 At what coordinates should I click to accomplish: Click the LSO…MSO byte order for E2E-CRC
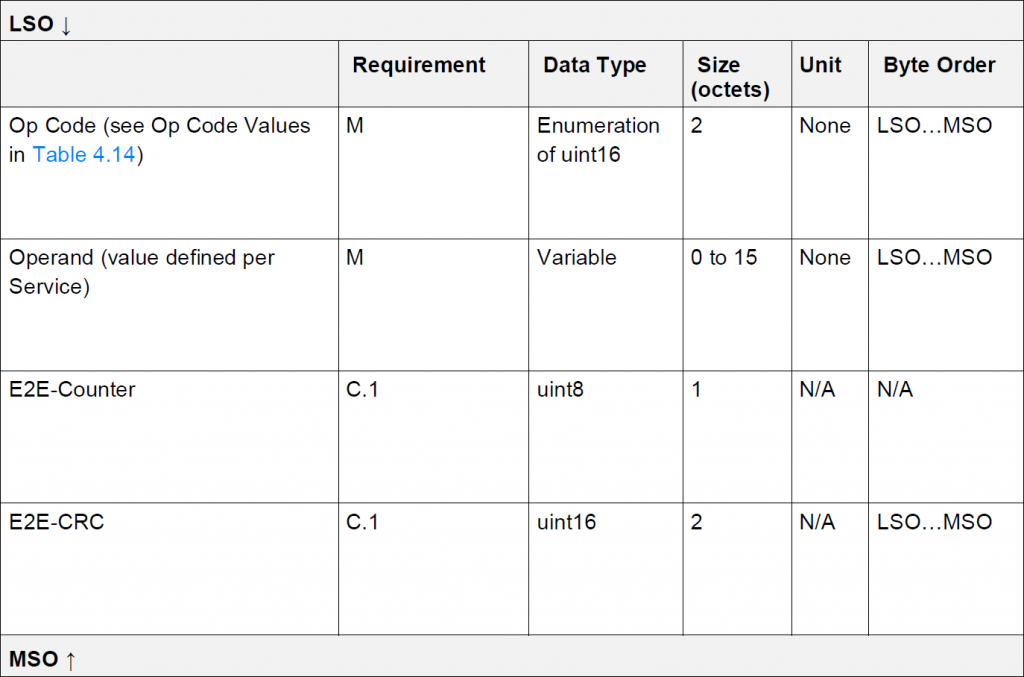pyautogui.click(x=934, y=522)
